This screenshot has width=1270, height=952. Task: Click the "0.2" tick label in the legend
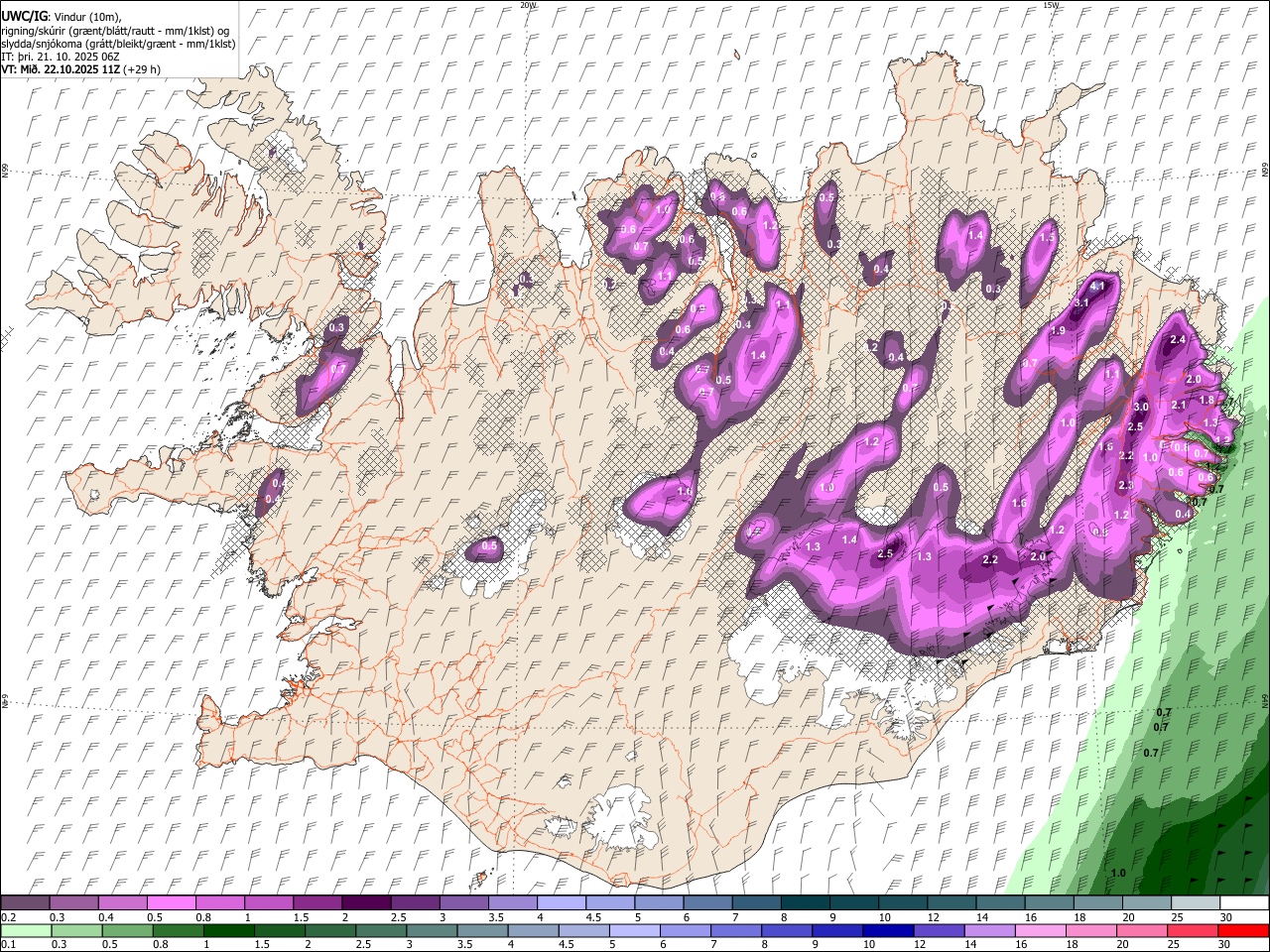[x=8, y=917]
